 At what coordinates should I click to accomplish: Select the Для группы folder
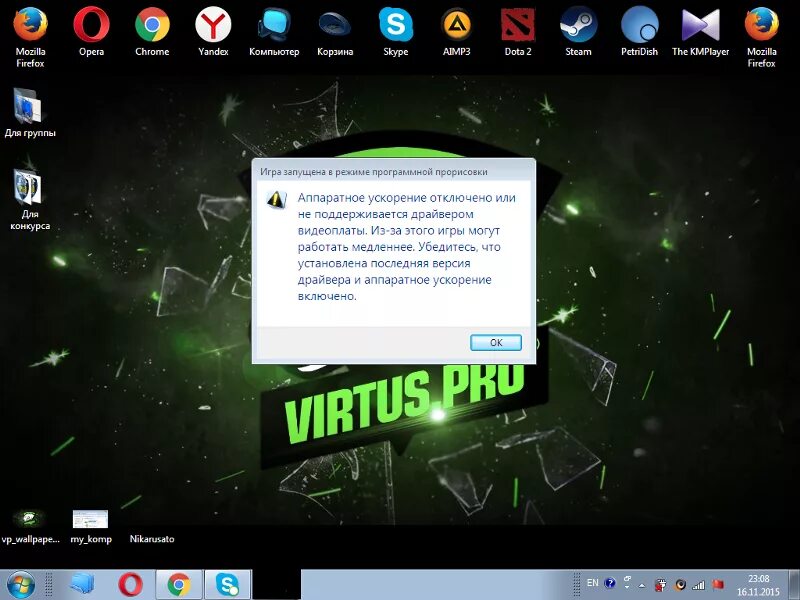click(30, 113)
